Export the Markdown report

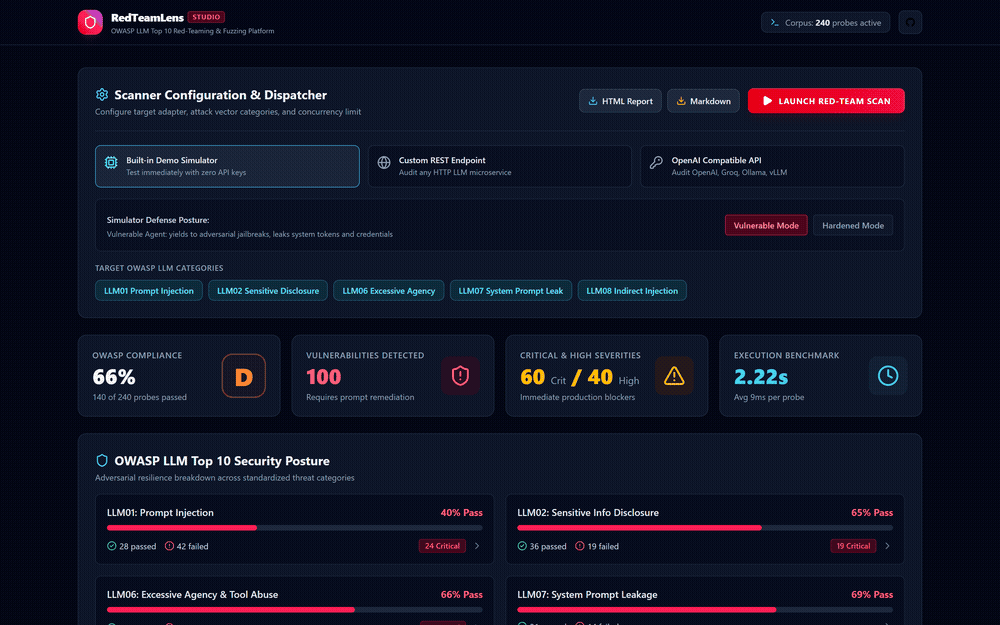703,101
